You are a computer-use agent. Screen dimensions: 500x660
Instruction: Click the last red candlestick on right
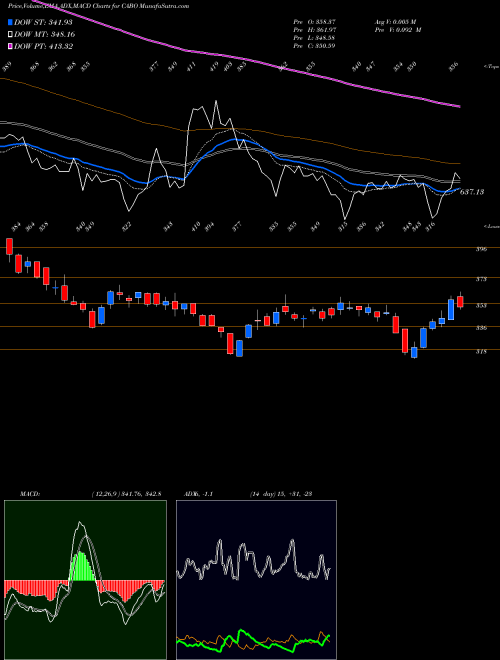pos(460,302)
